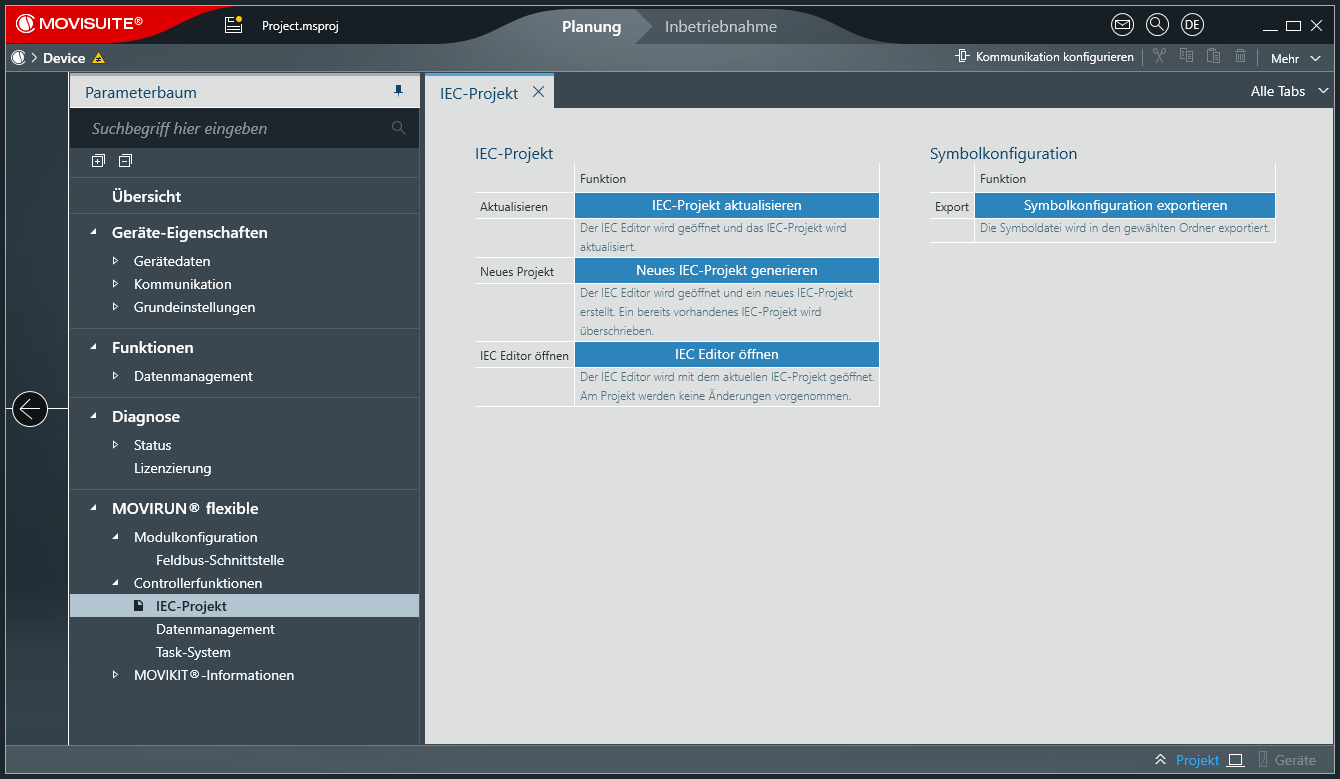
Task: Open the Alle Tabs dropdown
Action: (1290, 91)
